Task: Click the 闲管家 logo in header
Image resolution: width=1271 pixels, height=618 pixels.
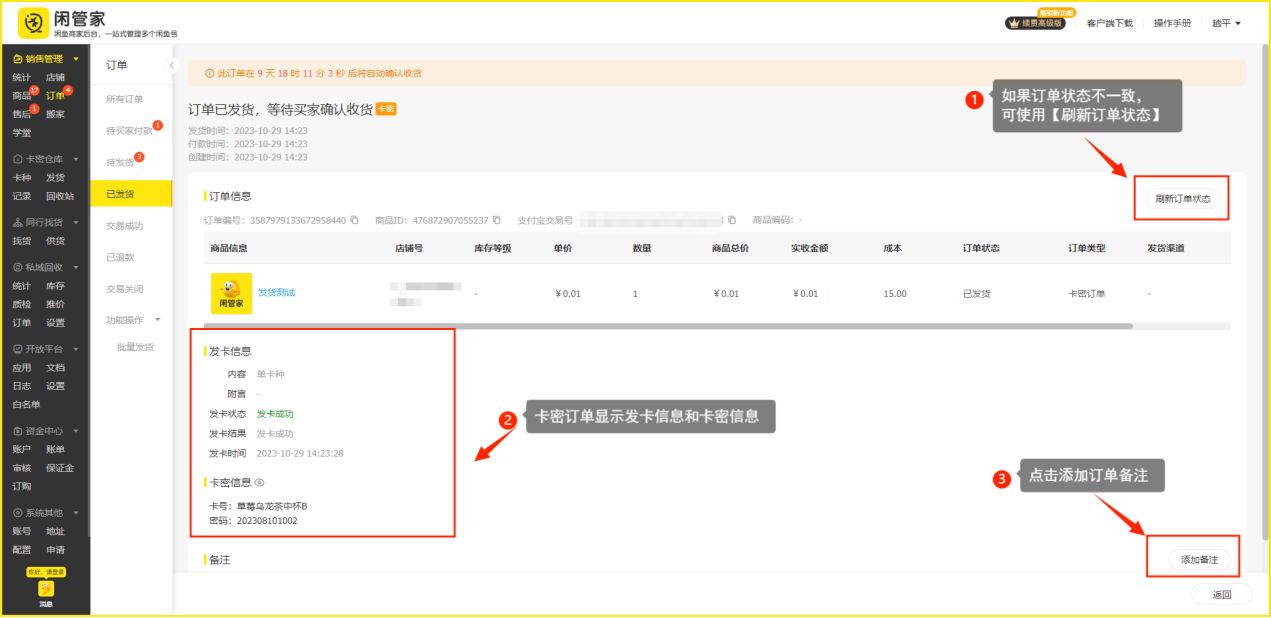Action: 34,23
